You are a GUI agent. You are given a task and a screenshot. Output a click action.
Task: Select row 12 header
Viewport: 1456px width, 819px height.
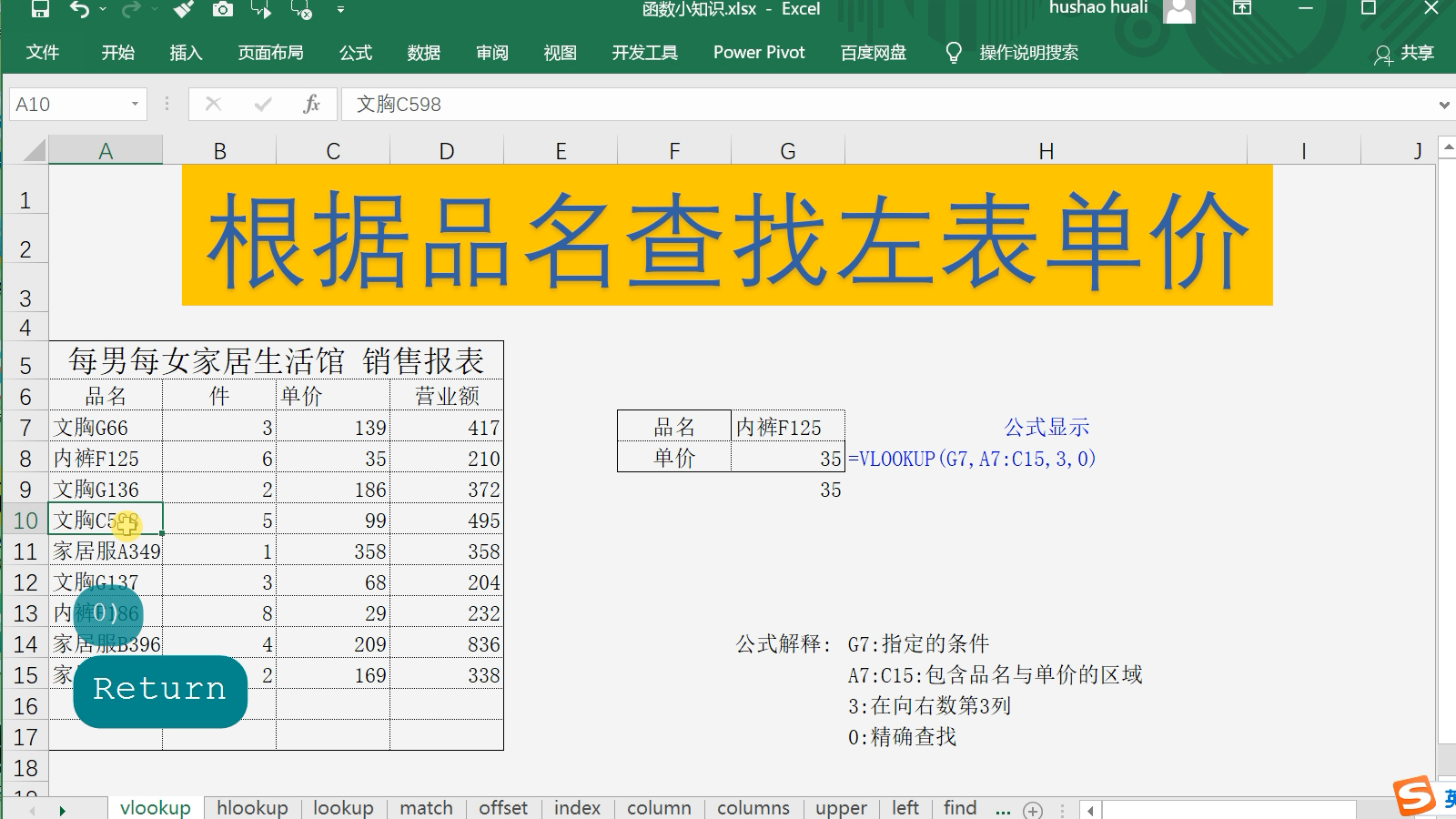25,582
